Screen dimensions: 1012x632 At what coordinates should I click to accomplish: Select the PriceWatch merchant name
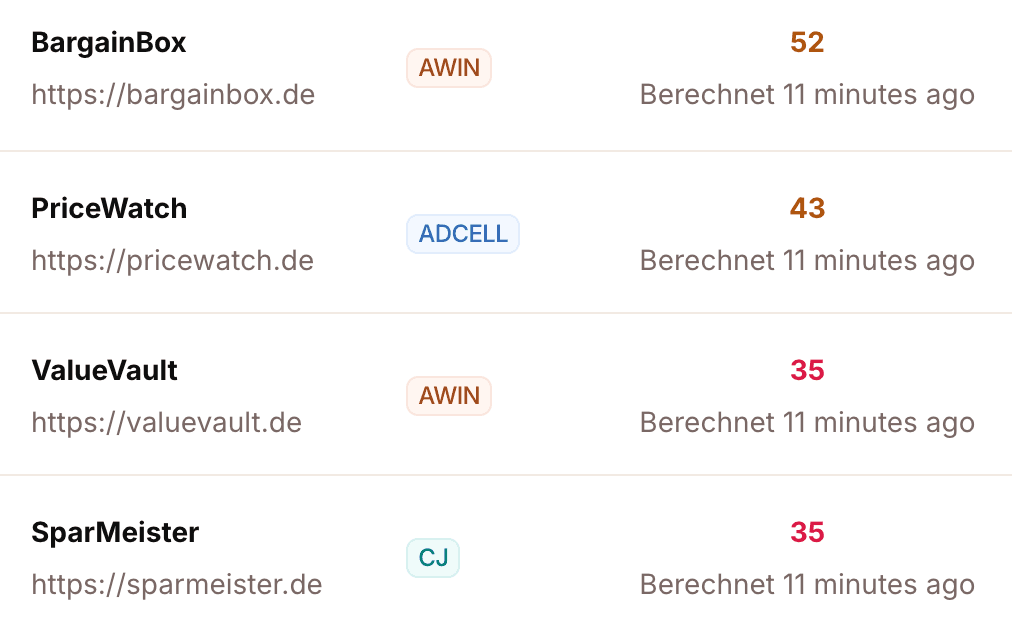pyautogui.click(x=108, y=208)
